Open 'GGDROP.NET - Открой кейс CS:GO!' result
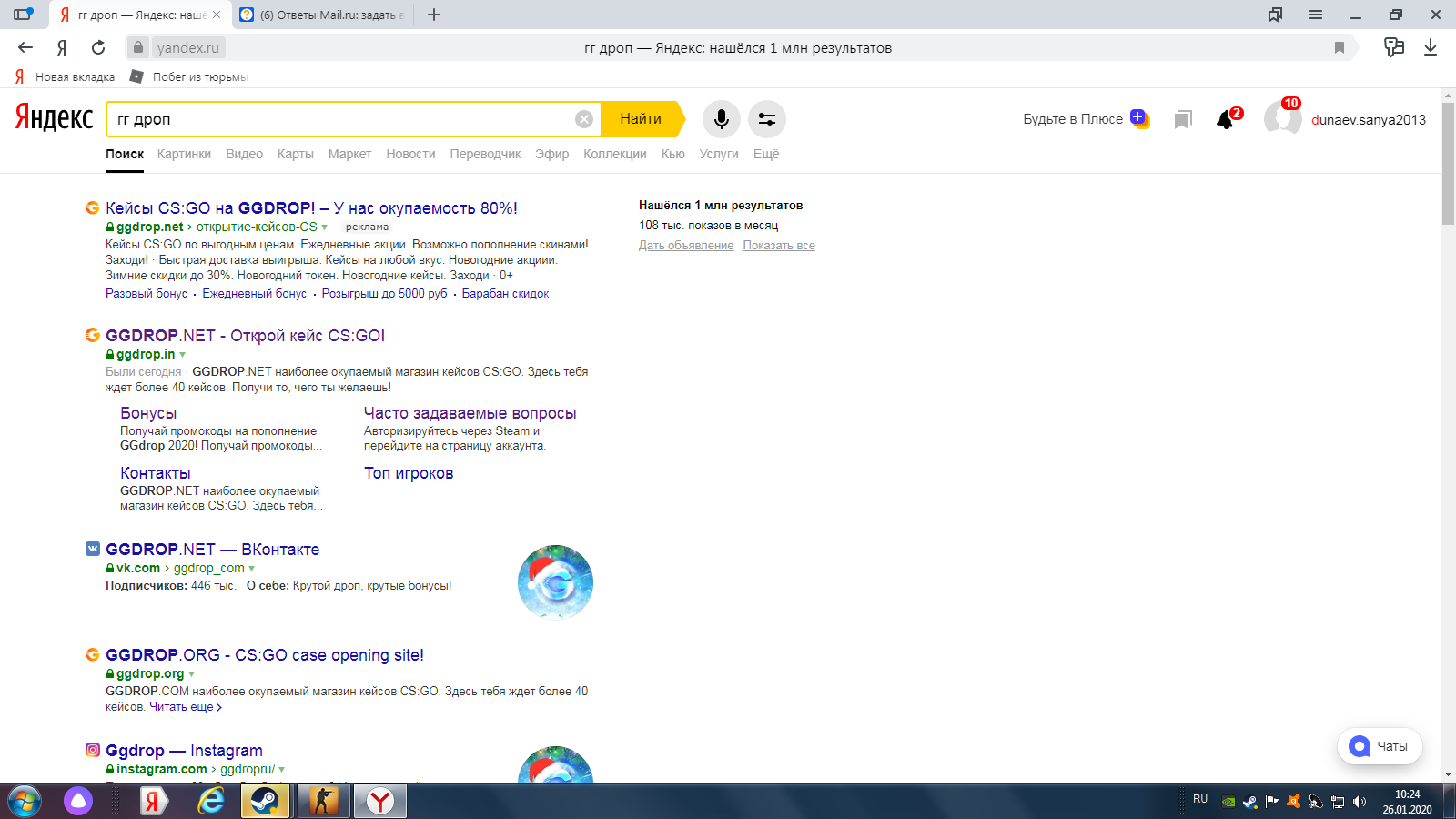This screenshot has height=819, width=1456. [x=245, y=336]
